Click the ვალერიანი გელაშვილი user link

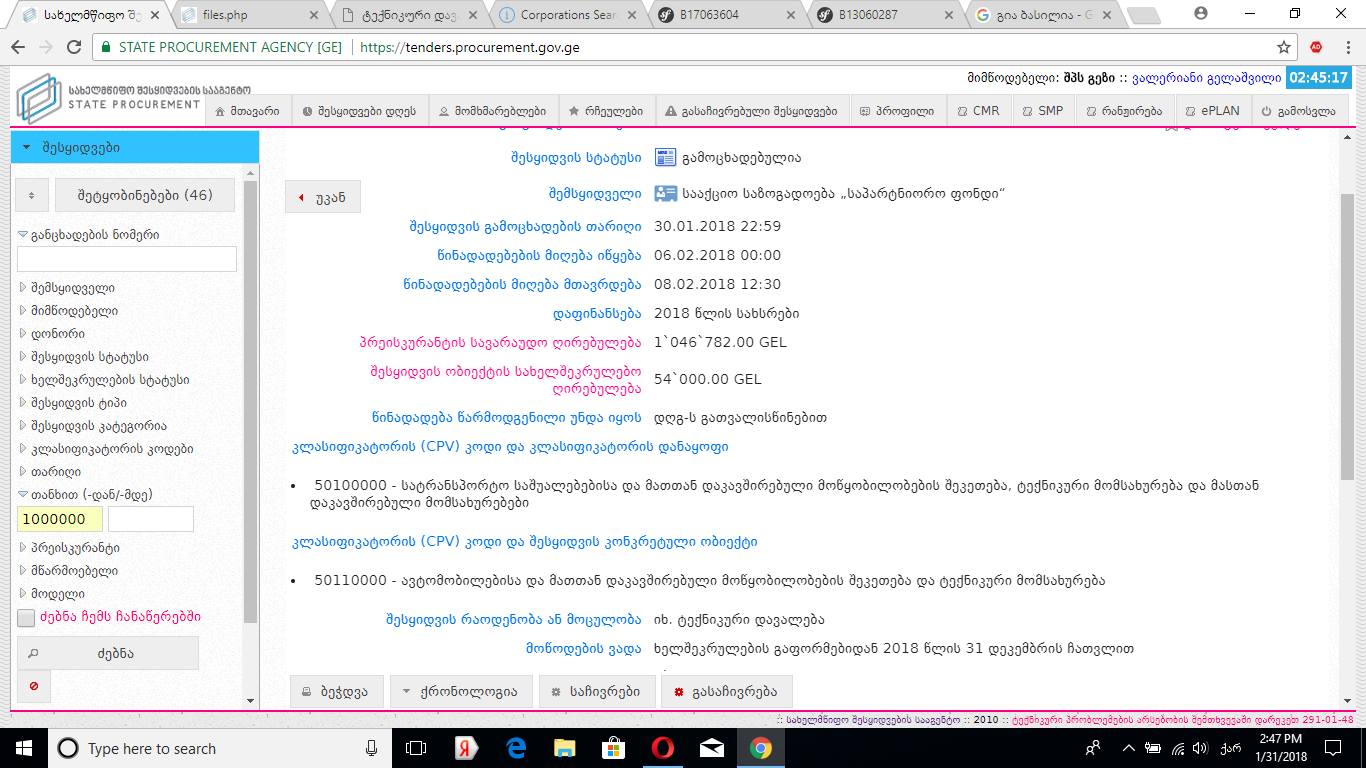1208,78
